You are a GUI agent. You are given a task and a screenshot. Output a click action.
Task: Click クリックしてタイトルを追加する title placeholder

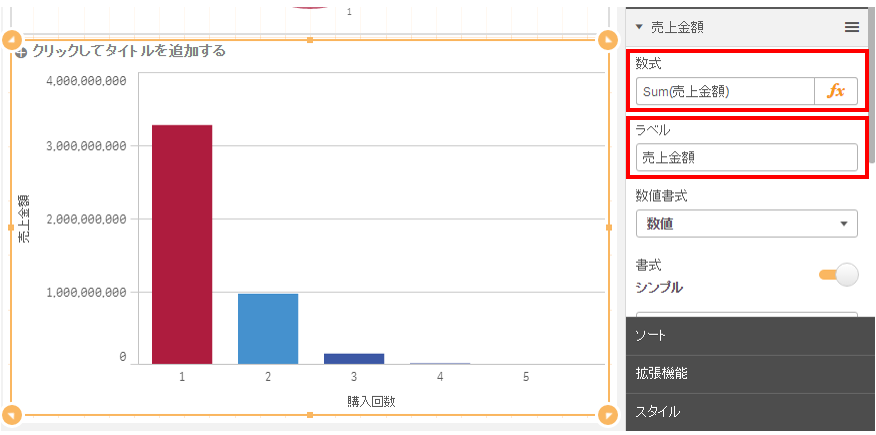129,51
